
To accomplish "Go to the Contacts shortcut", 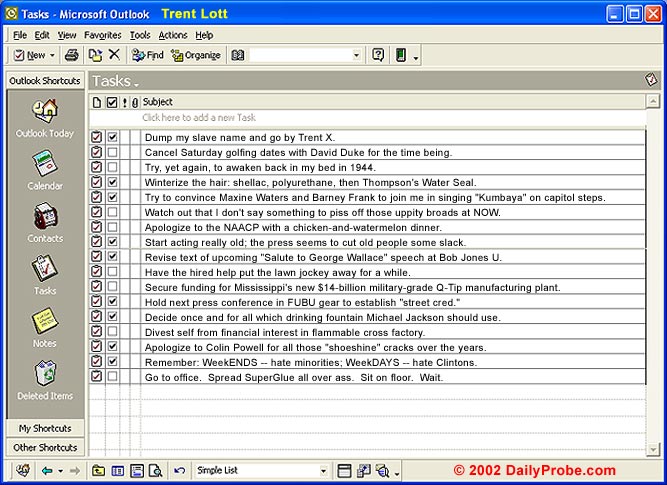I will point(44,217).
